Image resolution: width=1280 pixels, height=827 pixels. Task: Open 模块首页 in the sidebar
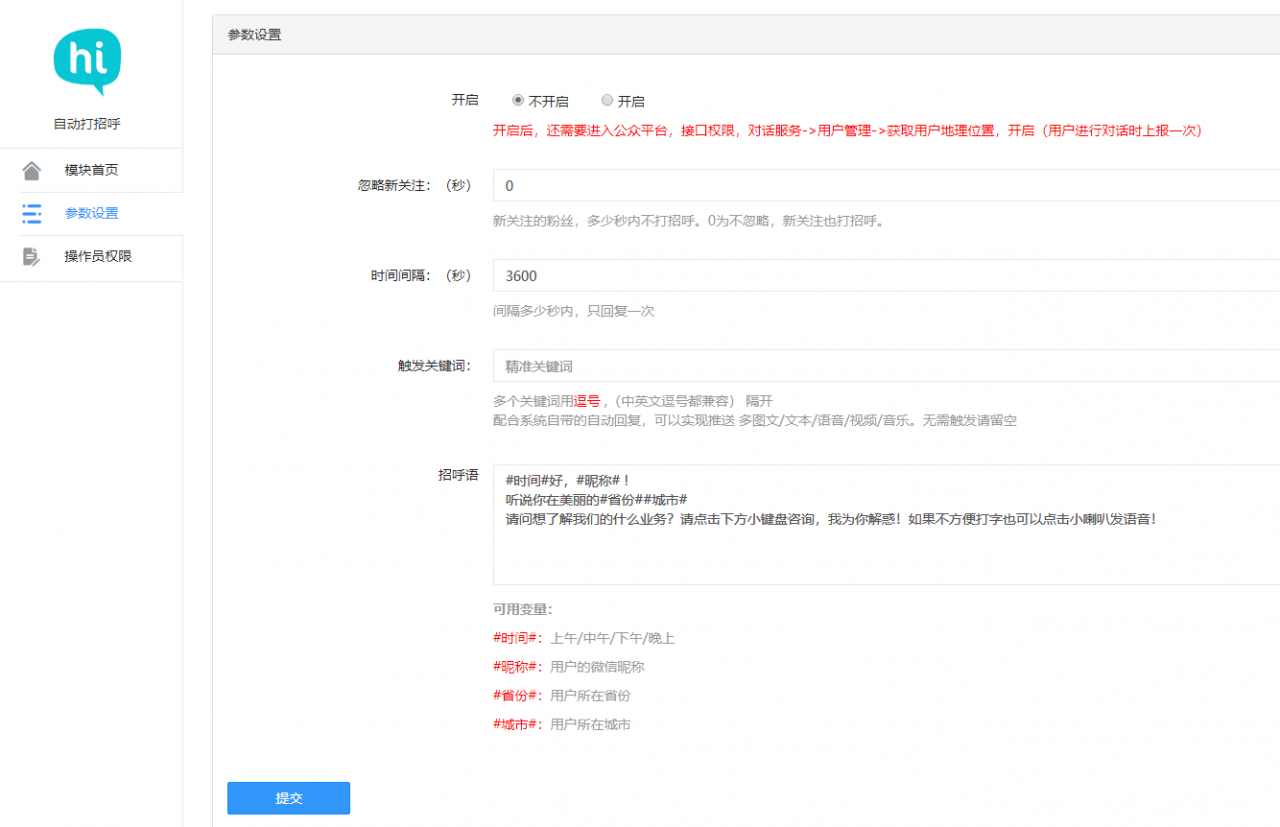(91, 170)
